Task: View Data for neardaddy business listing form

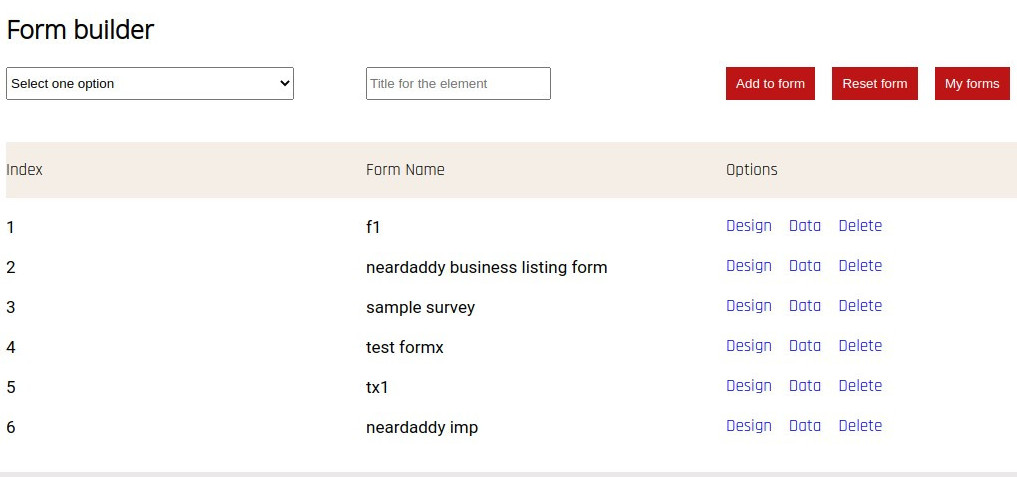Action: point(804,266)
